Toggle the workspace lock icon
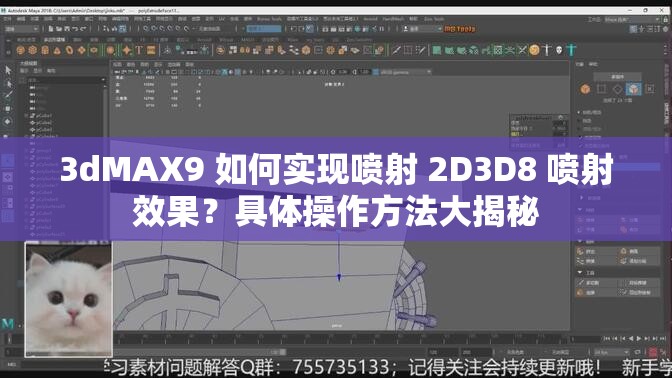 [x=666, y=19]
